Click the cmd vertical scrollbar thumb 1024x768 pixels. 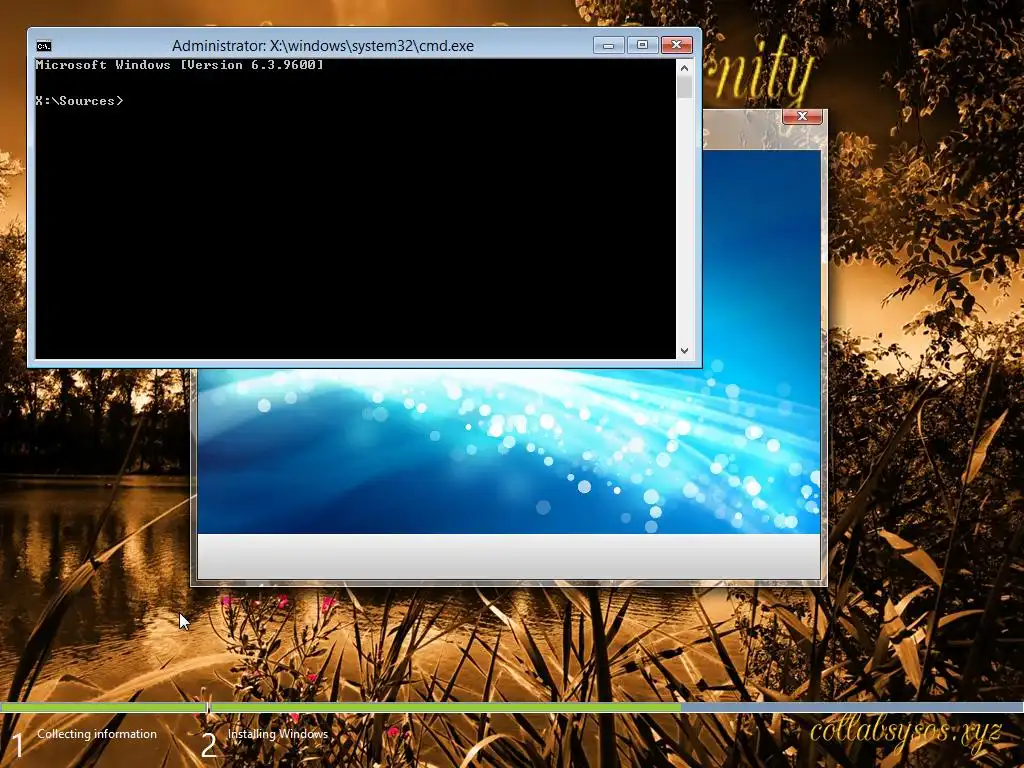pyautogui.click(x=684, y=88)
